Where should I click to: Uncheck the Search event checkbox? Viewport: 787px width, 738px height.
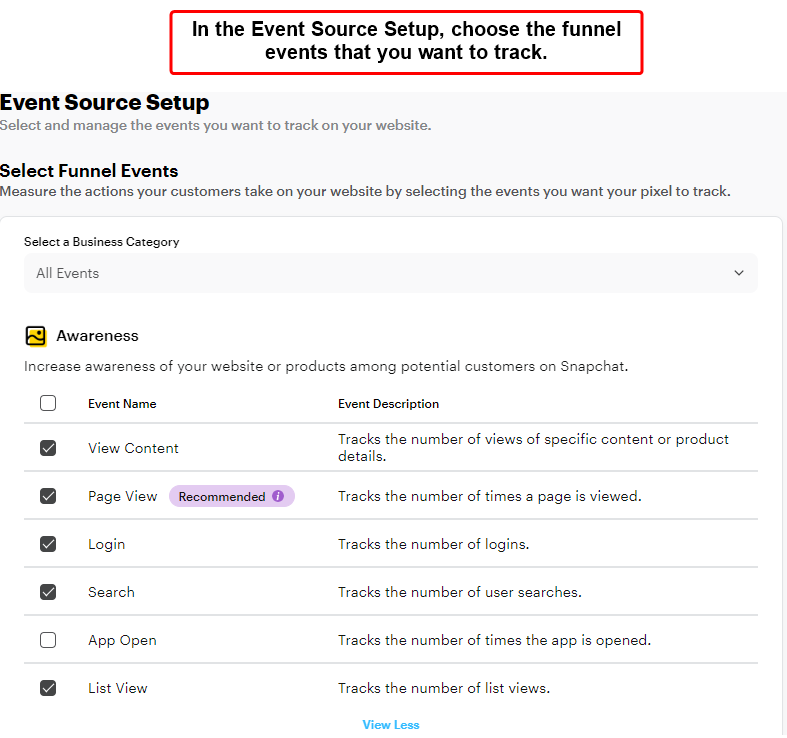[x=48, y=592]
